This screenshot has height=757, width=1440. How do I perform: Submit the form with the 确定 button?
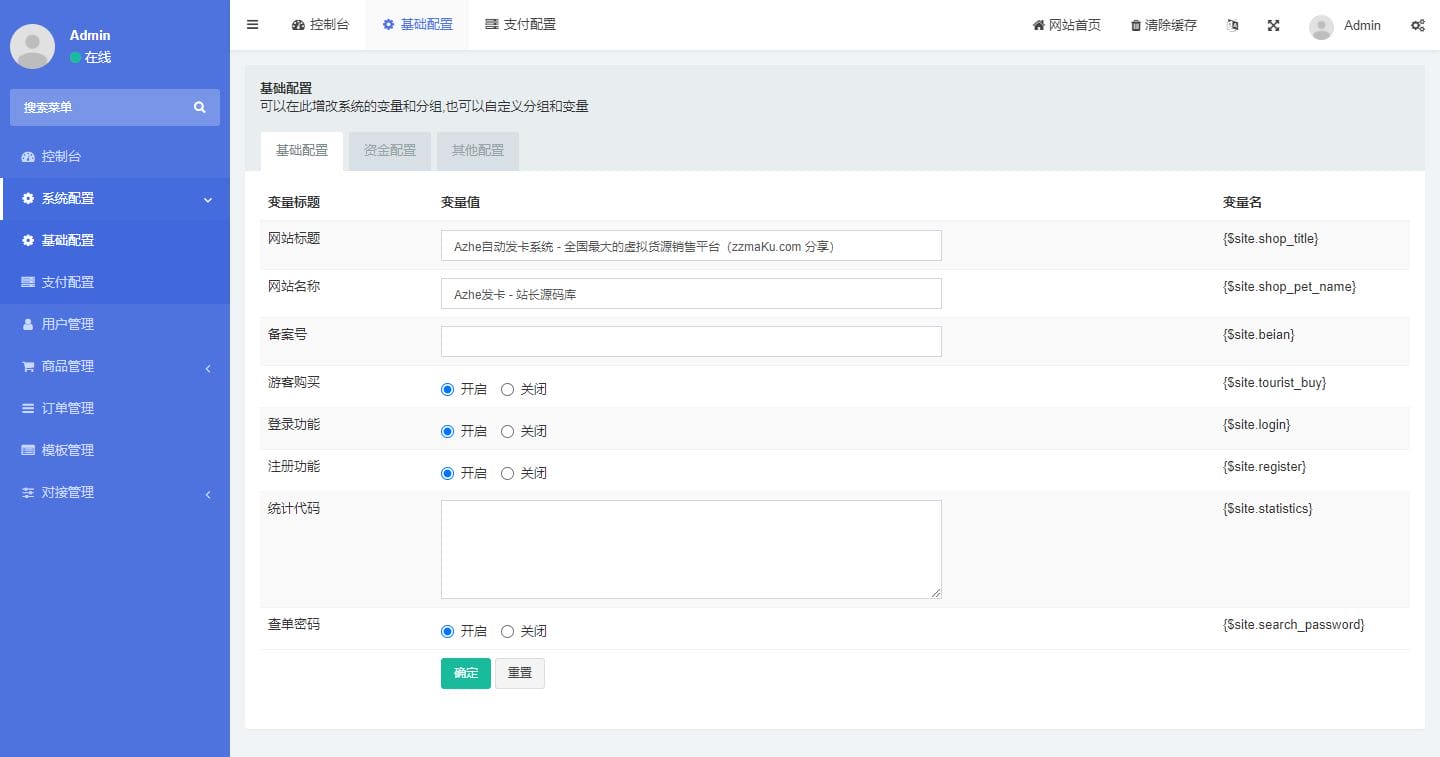(x=465, y=673)
